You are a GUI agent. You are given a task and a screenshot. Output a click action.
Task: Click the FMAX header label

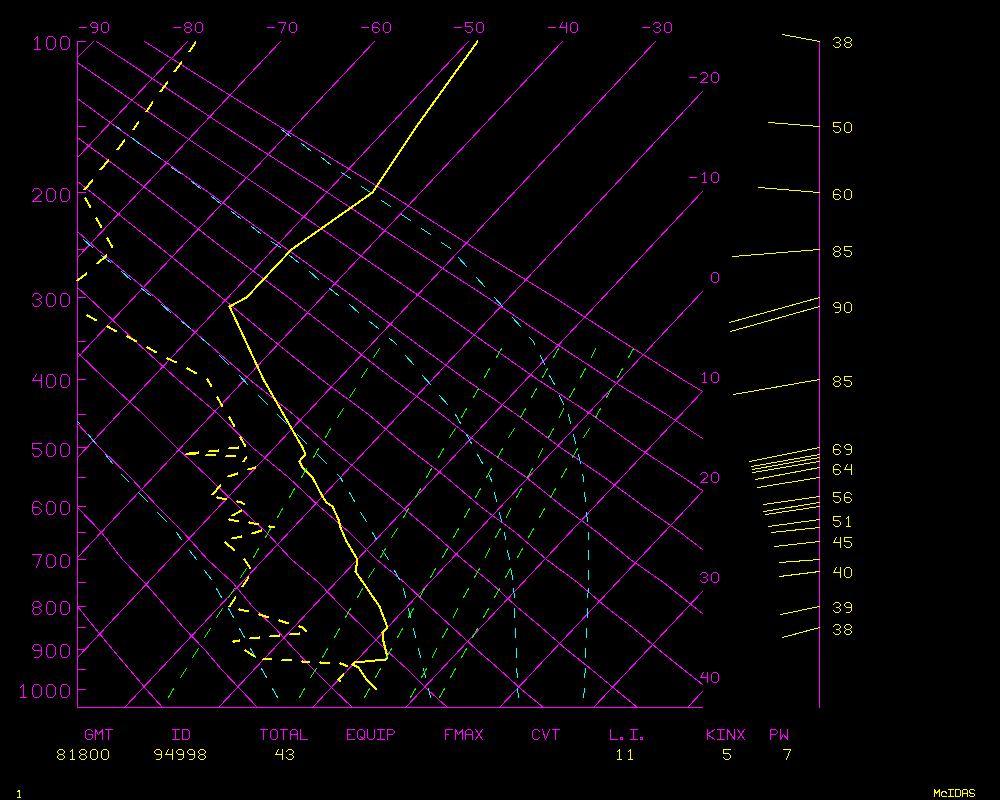[x=464, y=735]
